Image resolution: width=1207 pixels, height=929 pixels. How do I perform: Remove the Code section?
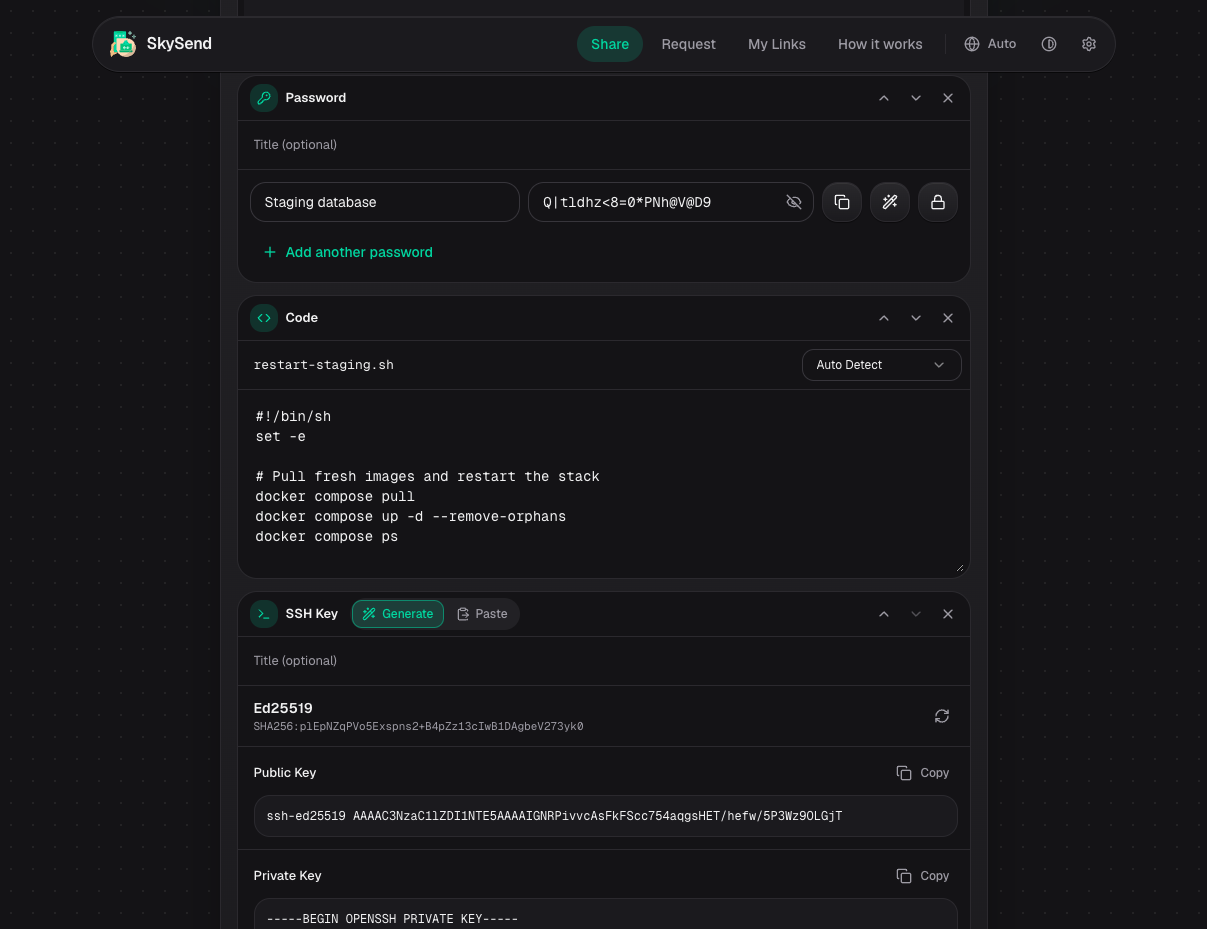click(x=948, y=318)
